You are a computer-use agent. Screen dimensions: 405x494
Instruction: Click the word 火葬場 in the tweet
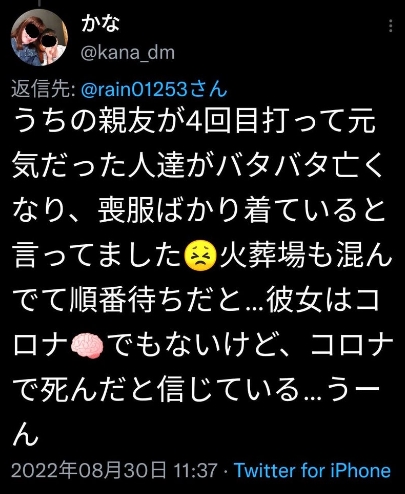(263, 256)
